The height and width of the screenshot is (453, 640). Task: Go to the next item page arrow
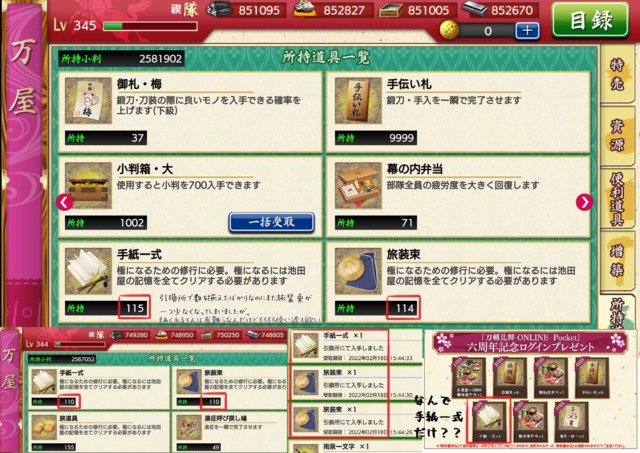click(584, 202)
